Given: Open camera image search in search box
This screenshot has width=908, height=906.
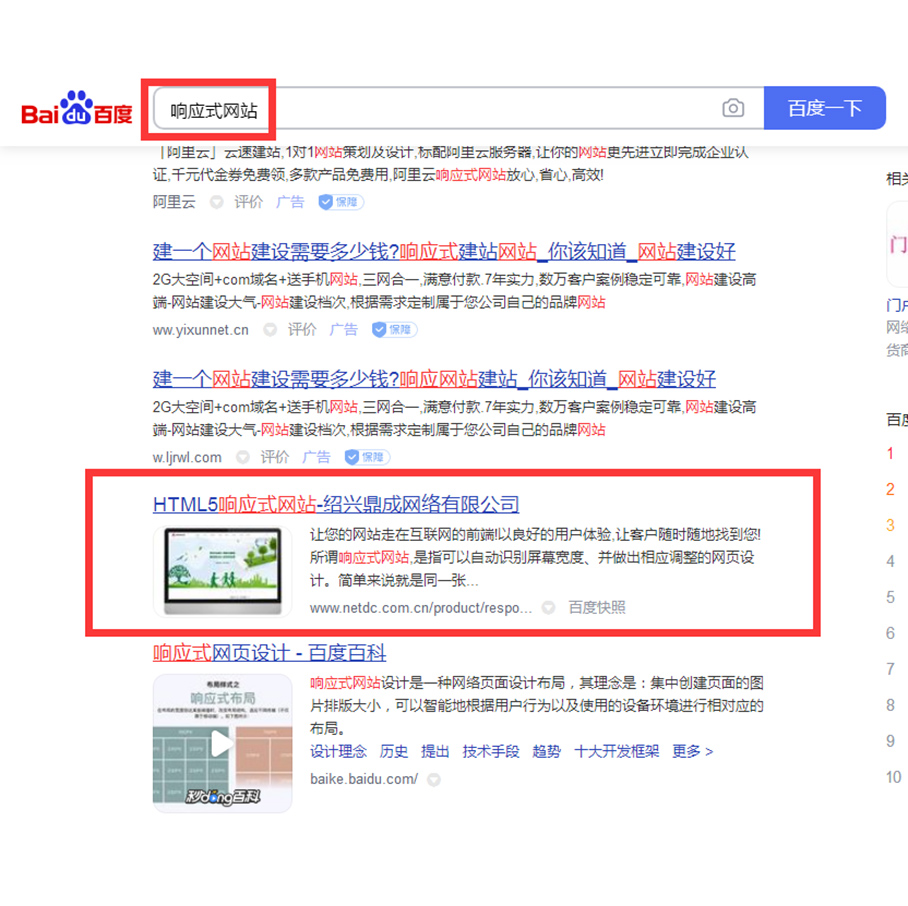Looking at the screenshot, I should pyautogui.click(x=733, y=108).
